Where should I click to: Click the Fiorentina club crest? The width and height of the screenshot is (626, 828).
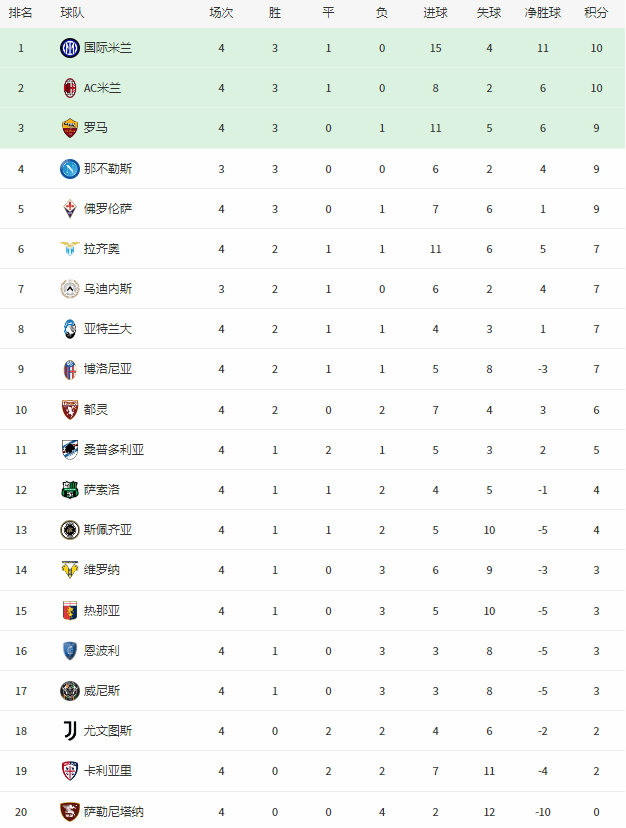(x=70, y=209)
